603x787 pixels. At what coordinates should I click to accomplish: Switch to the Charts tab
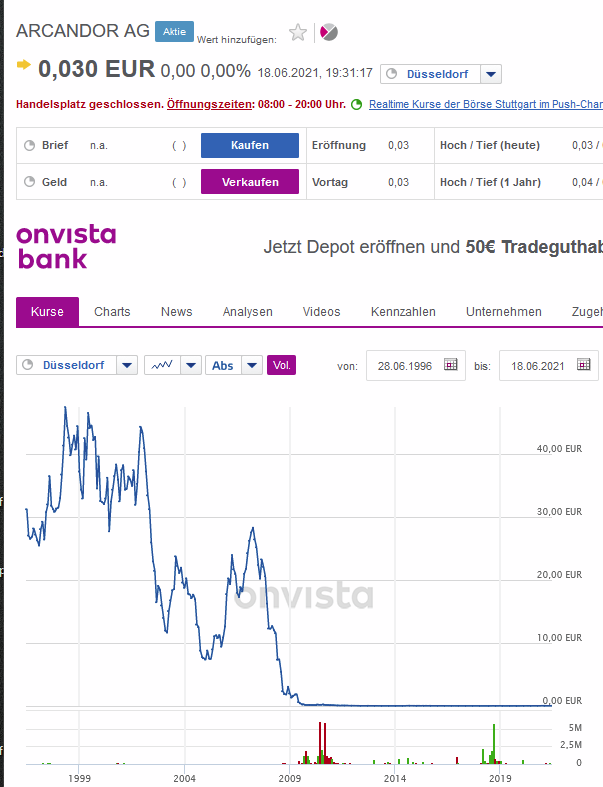(112, 312)
